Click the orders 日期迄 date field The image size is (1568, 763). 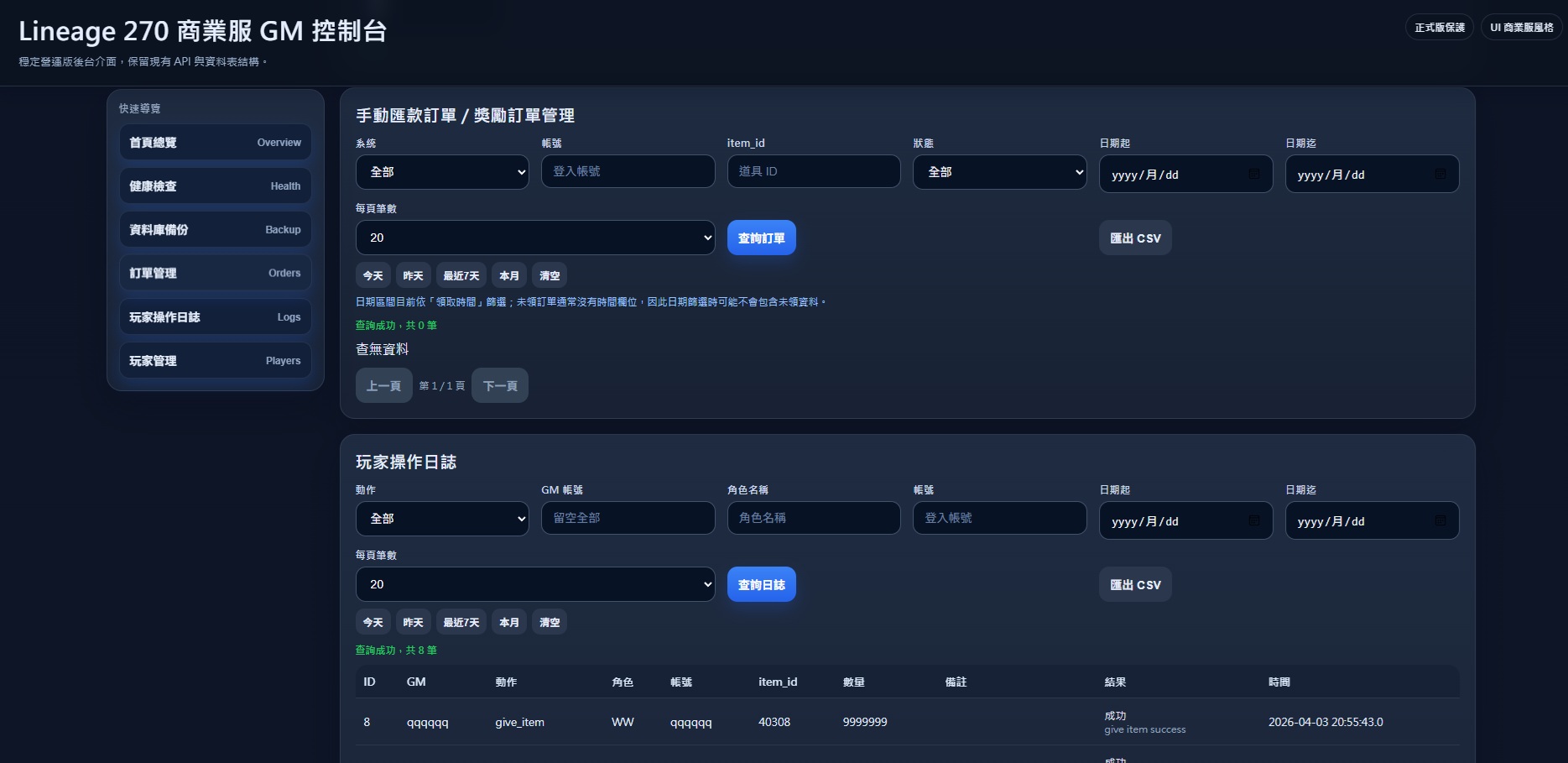point(1373,174)
